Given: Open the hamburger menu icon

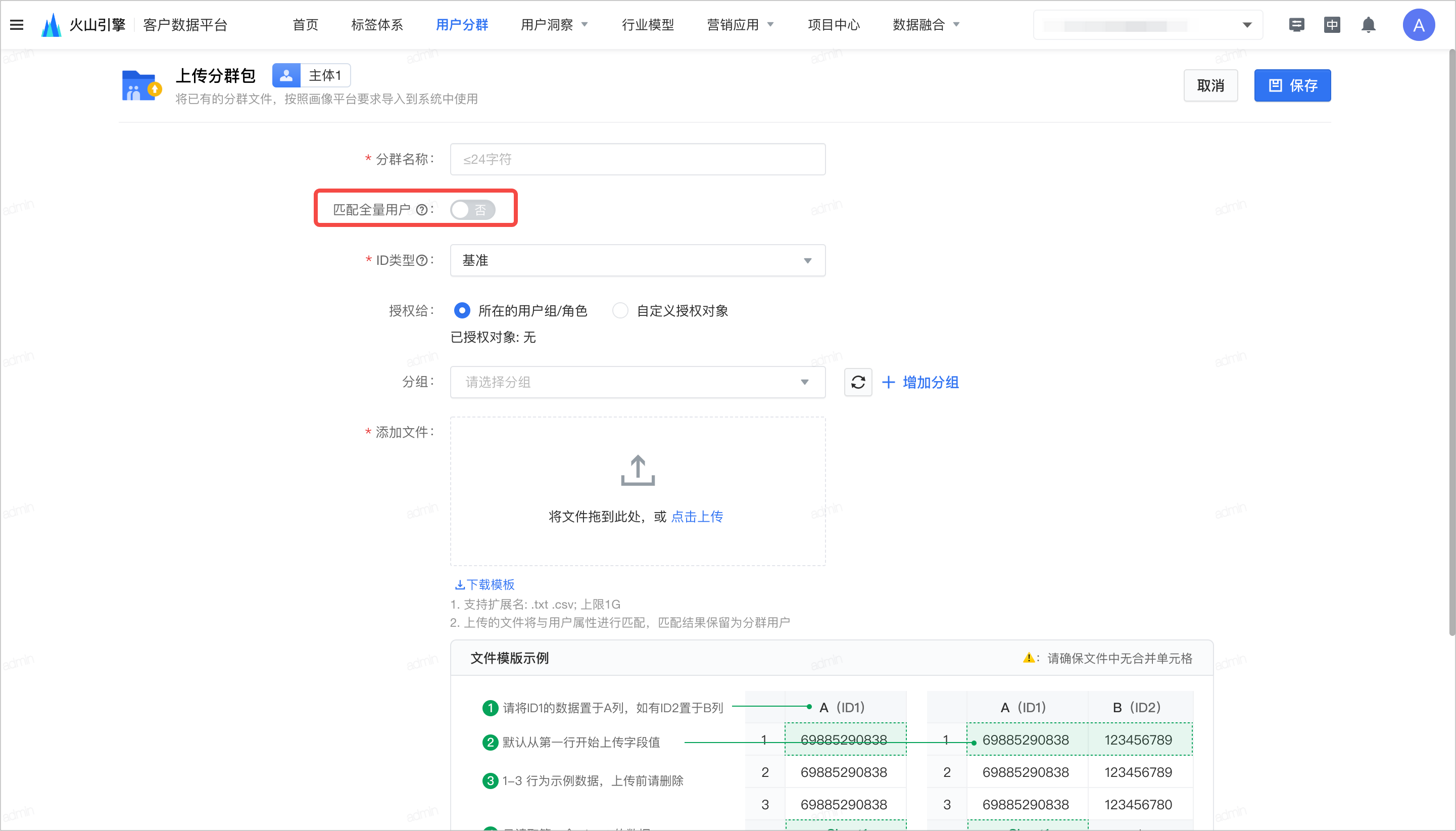Looking at the screenshot, I should (x=17, y=25).
